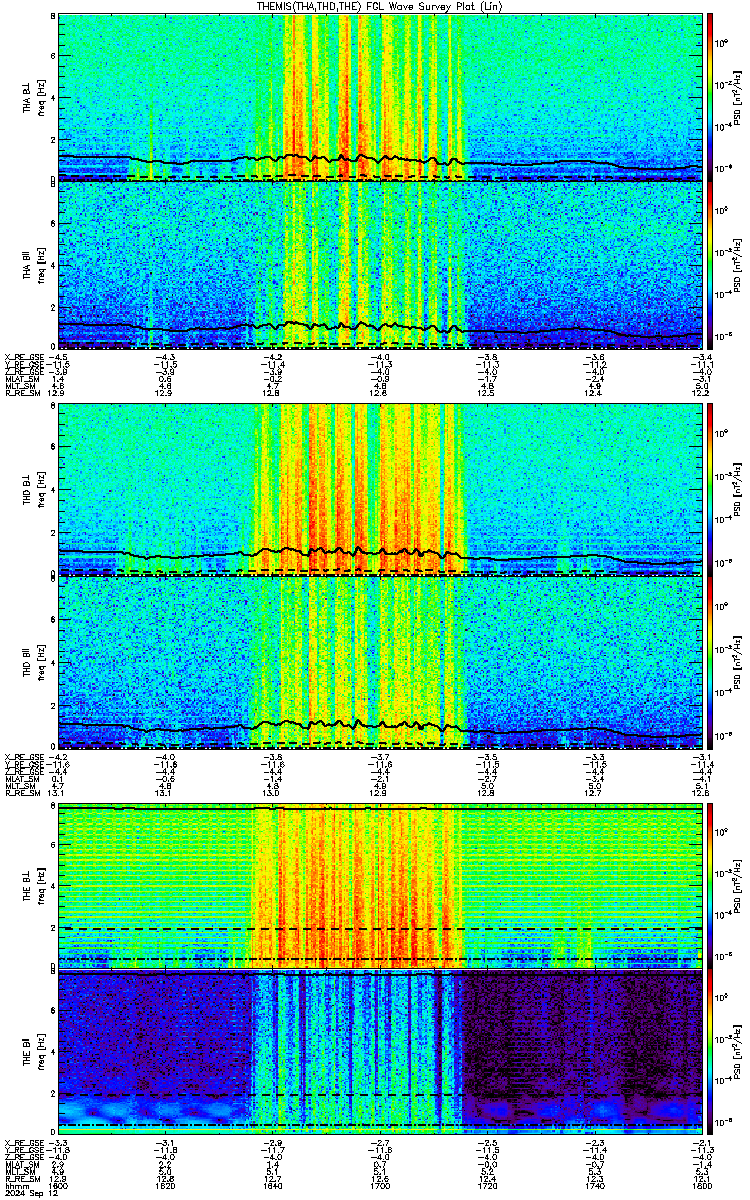Click the 1700 time tick label
The image size is (750, 1200).
380,1185
